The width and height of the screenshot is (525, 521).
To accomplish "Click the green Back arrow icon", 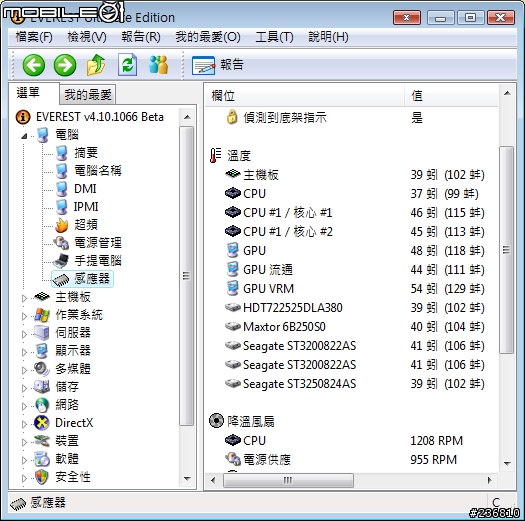I will (33, 65).
